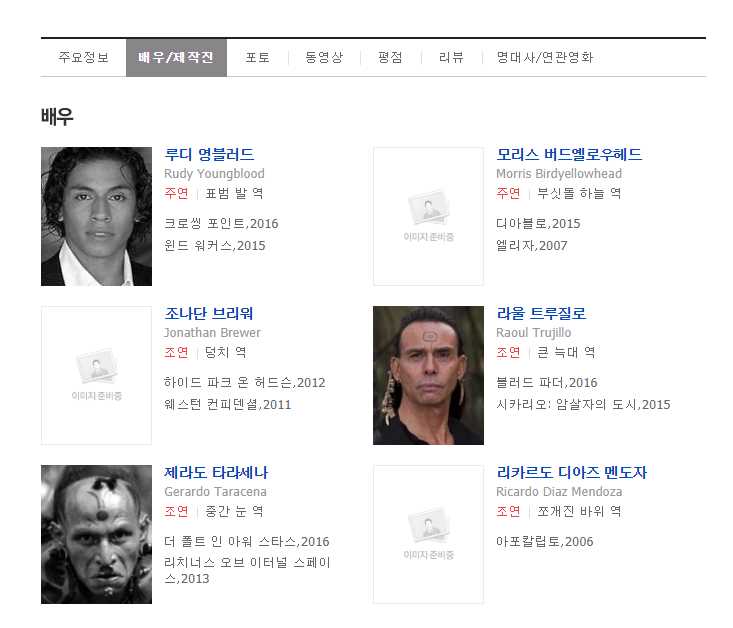Select the 배우/제작진 tab

(176, 58)
